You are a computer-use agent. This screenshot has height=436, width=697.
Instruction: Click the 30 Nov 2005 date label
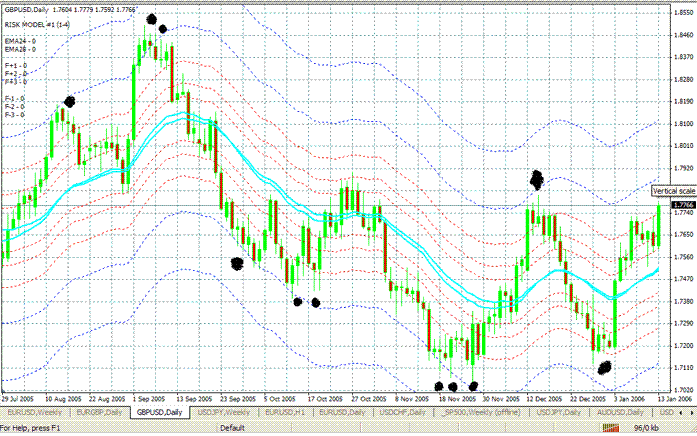coord(501,399)
